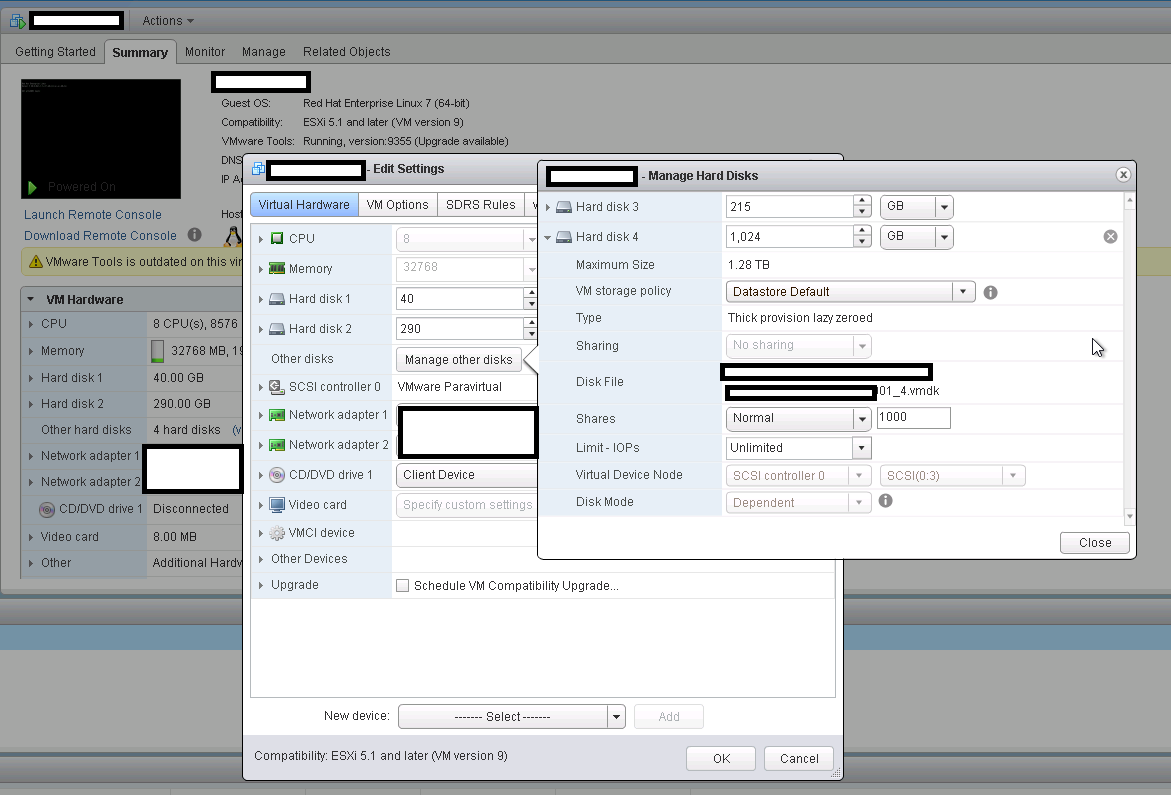Select the Virtual Hardware tab
The width and height of the screenshot is (1171, 795).
304,205
